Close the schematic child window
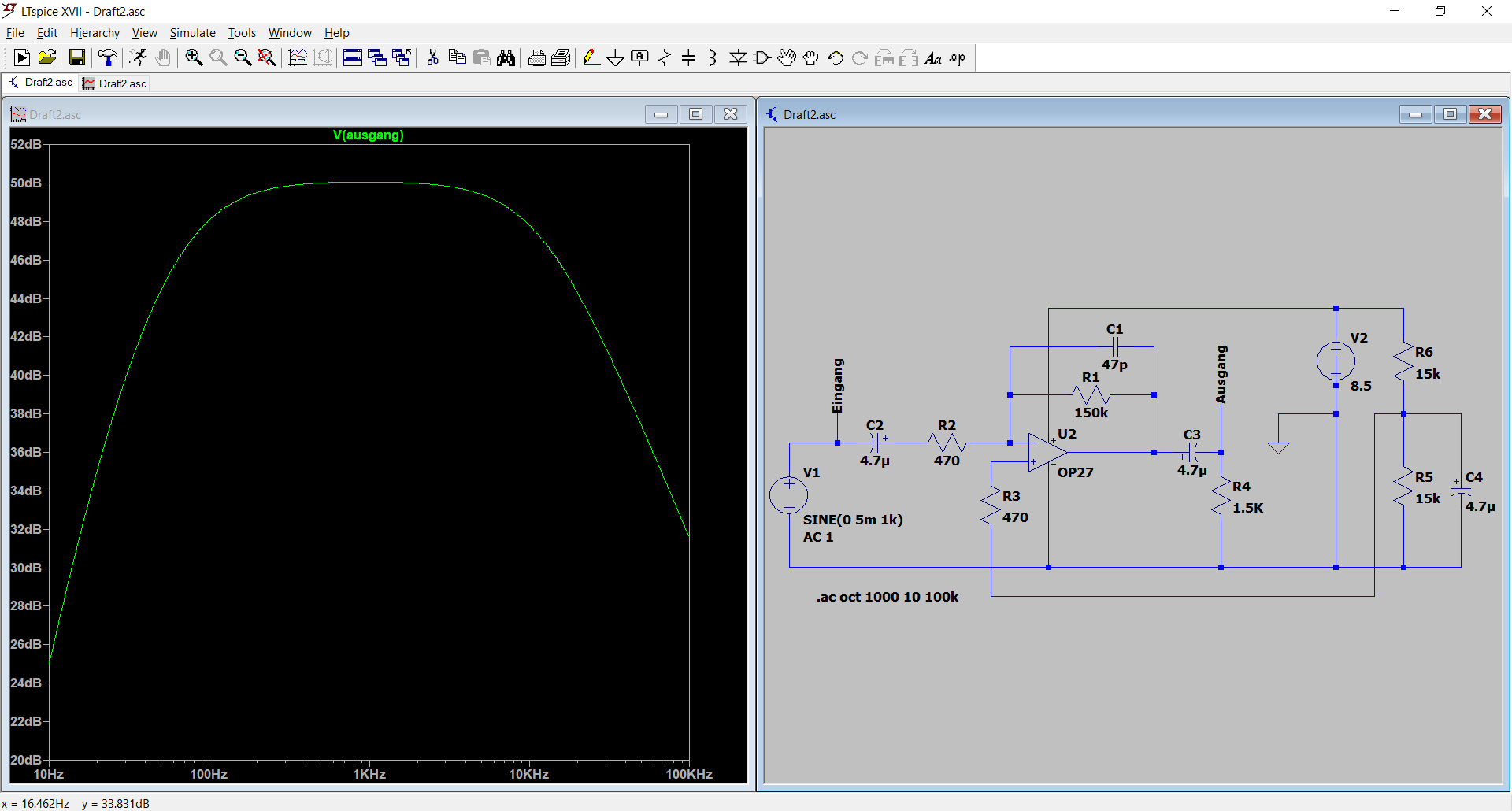Image resolution: width=1512 pixels, height=811 pixels. 1484,114
